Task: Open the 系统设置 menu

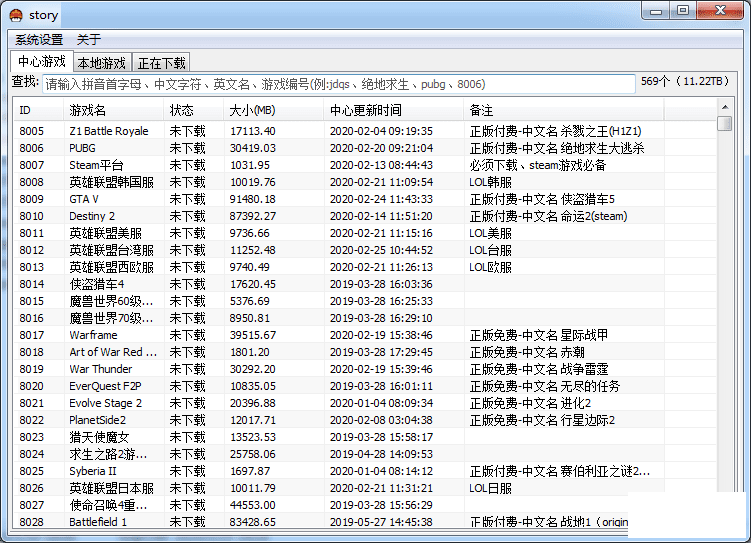Action: tap(39, 40)
